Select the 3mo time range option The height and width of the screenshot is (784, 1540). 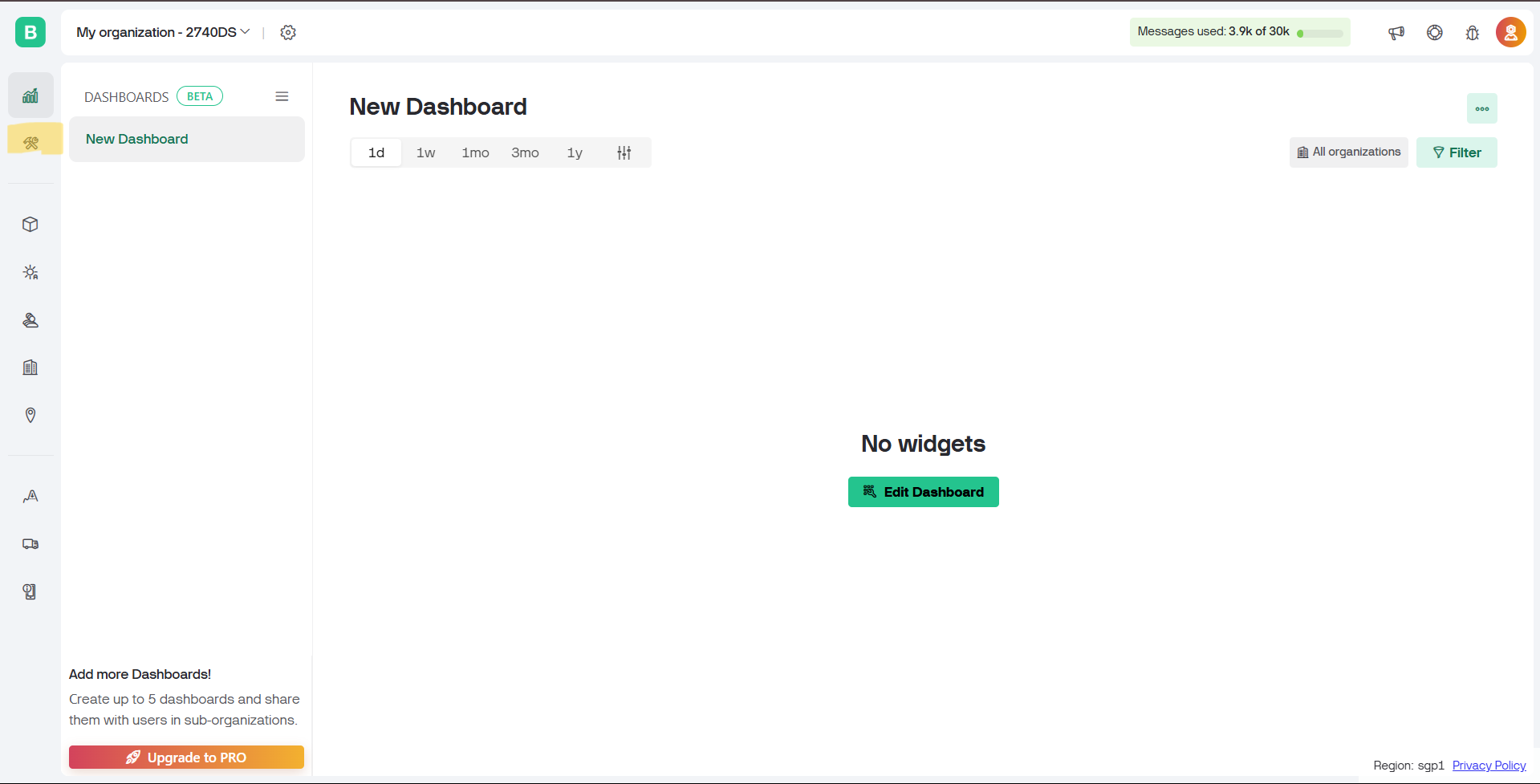coord(525,152)
